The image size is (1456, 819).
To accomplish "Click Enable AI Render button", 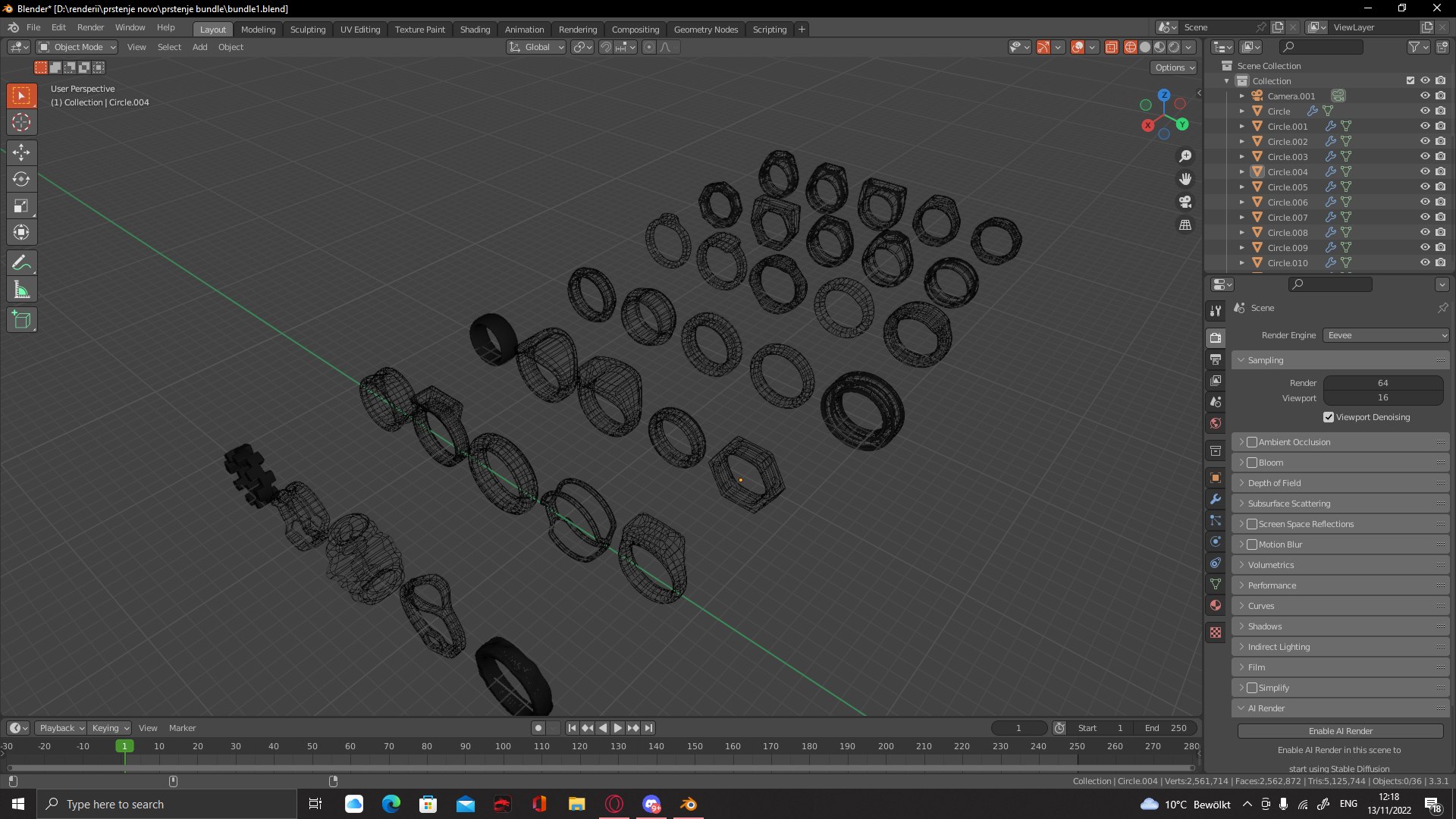I will (1341, 731).
